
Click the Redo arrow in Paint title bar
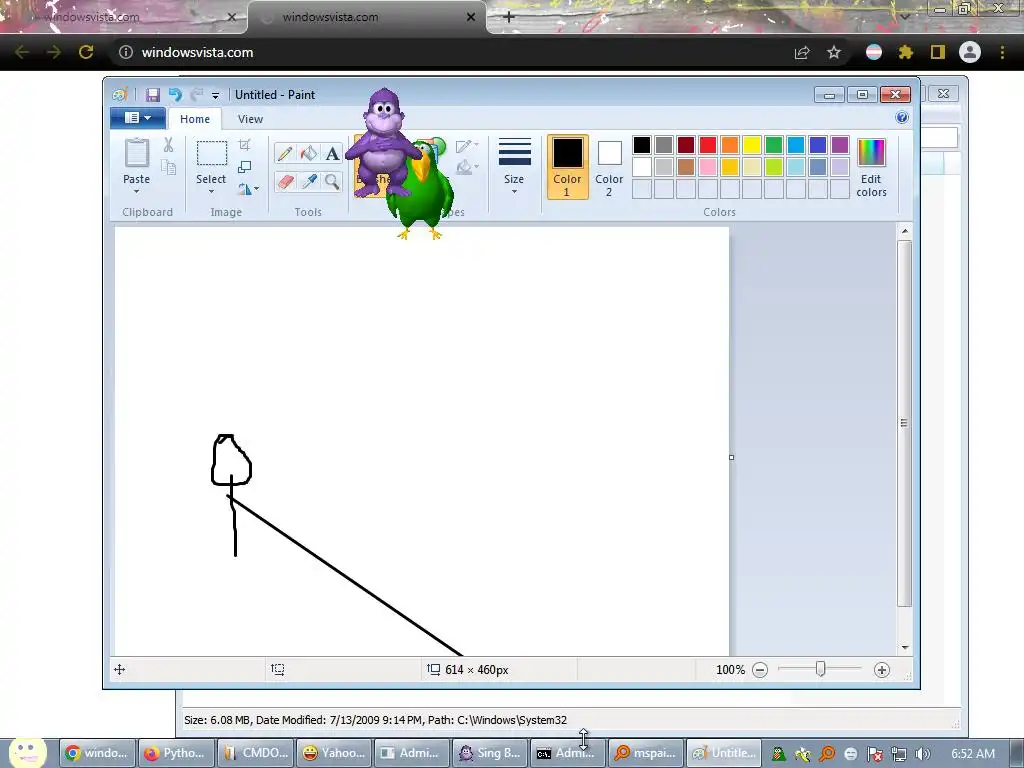point(196,95)
